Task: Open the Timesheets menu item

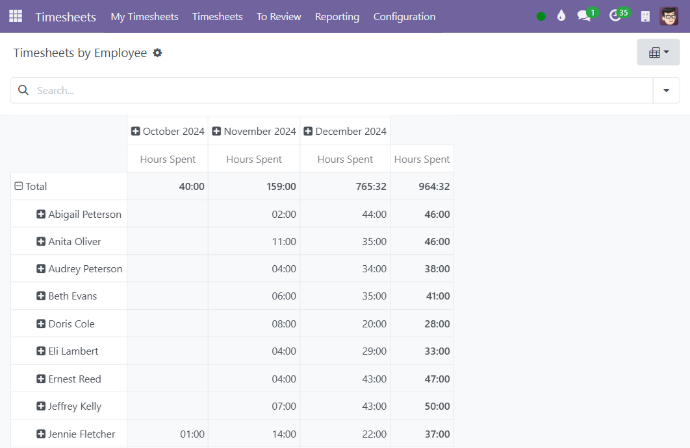Action: coord(217,17)
